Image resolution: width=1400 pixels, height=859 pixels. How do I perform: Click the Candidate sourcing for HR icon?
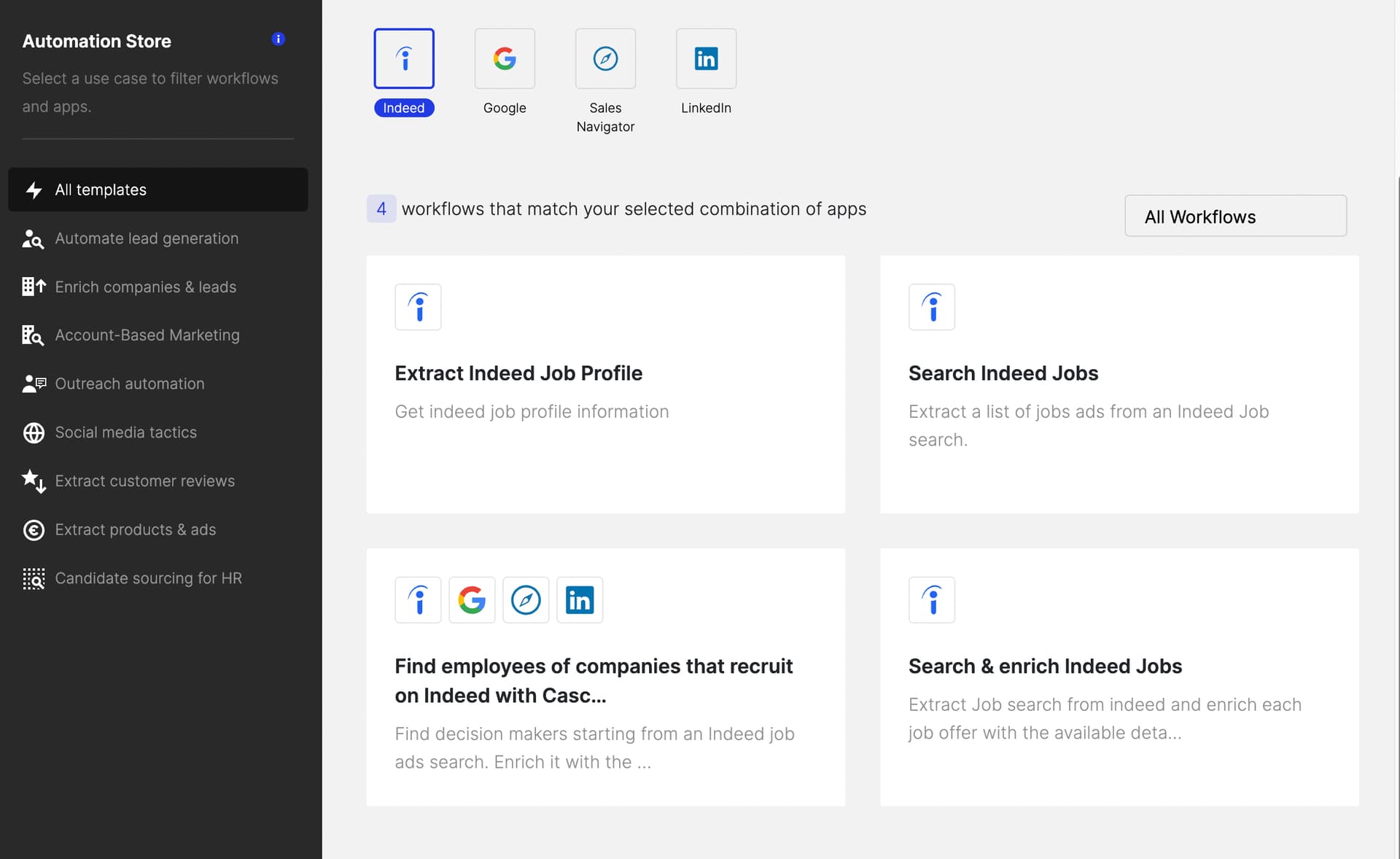[34, 578]
